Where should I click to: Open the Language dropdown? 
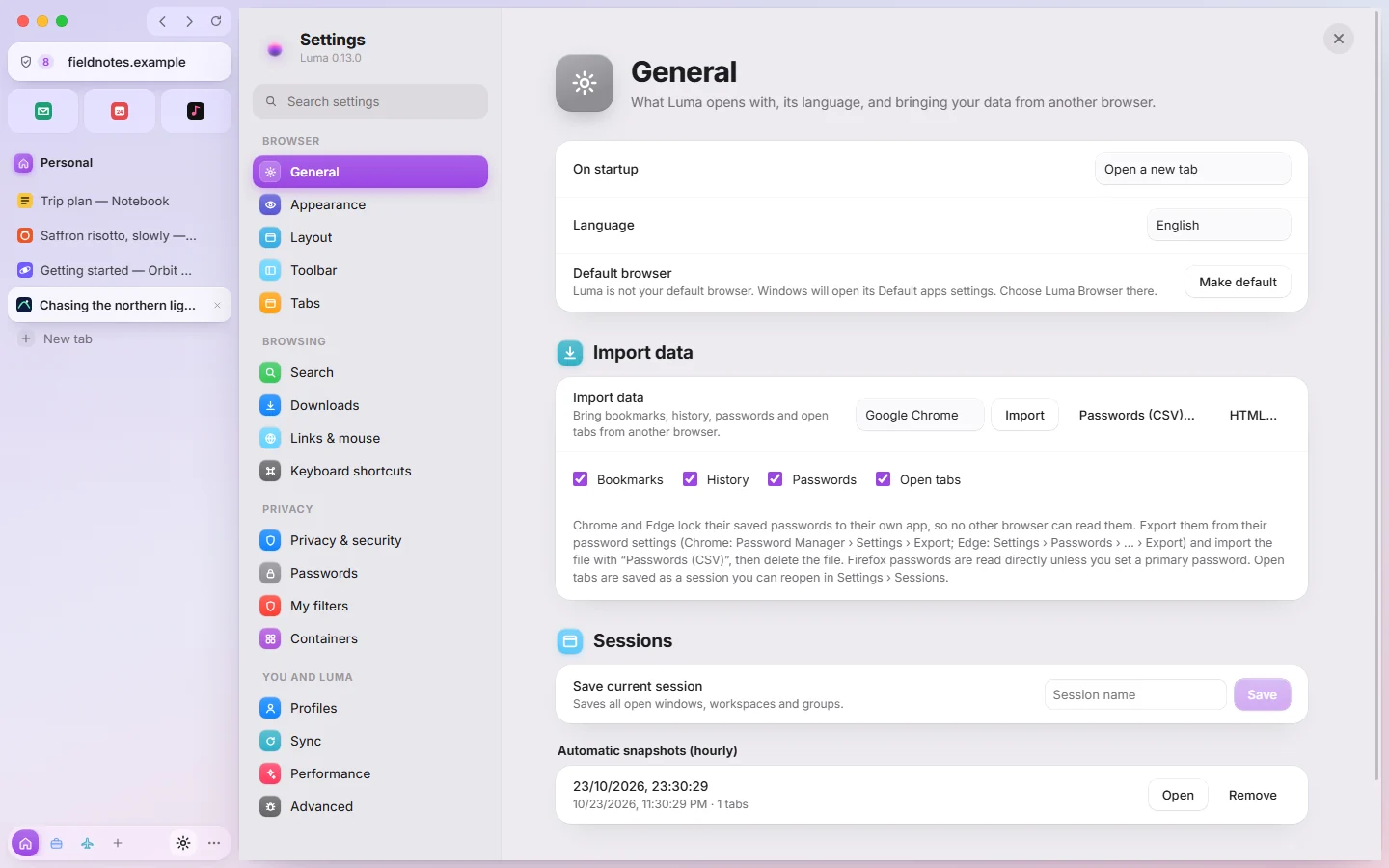(x=1218, y=225)
